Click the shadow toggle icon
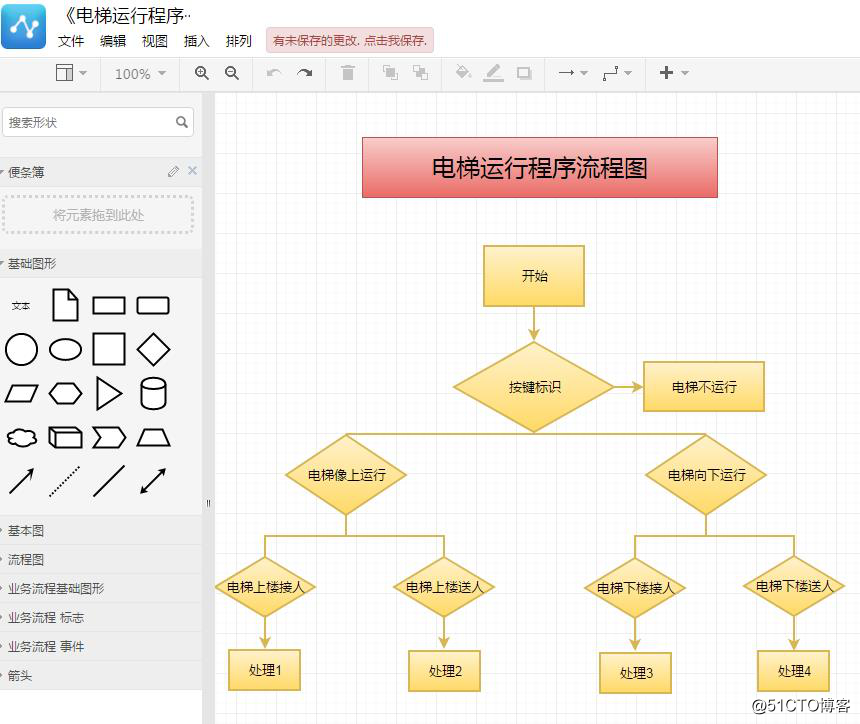The image size is (860, 724). 524,73
